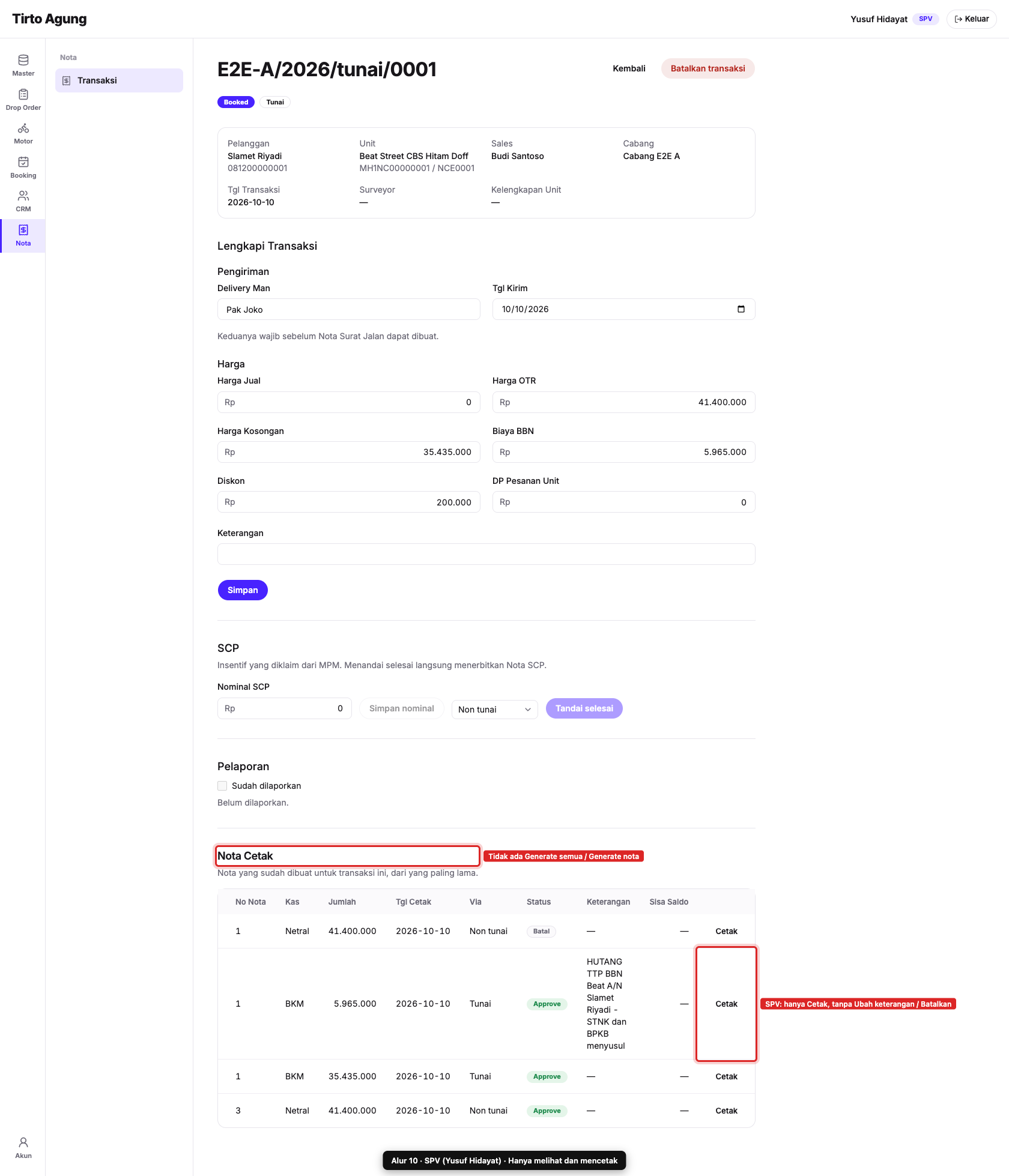Click the Tirto Agung logo text

pyautogui.click(x=49, y=19)
